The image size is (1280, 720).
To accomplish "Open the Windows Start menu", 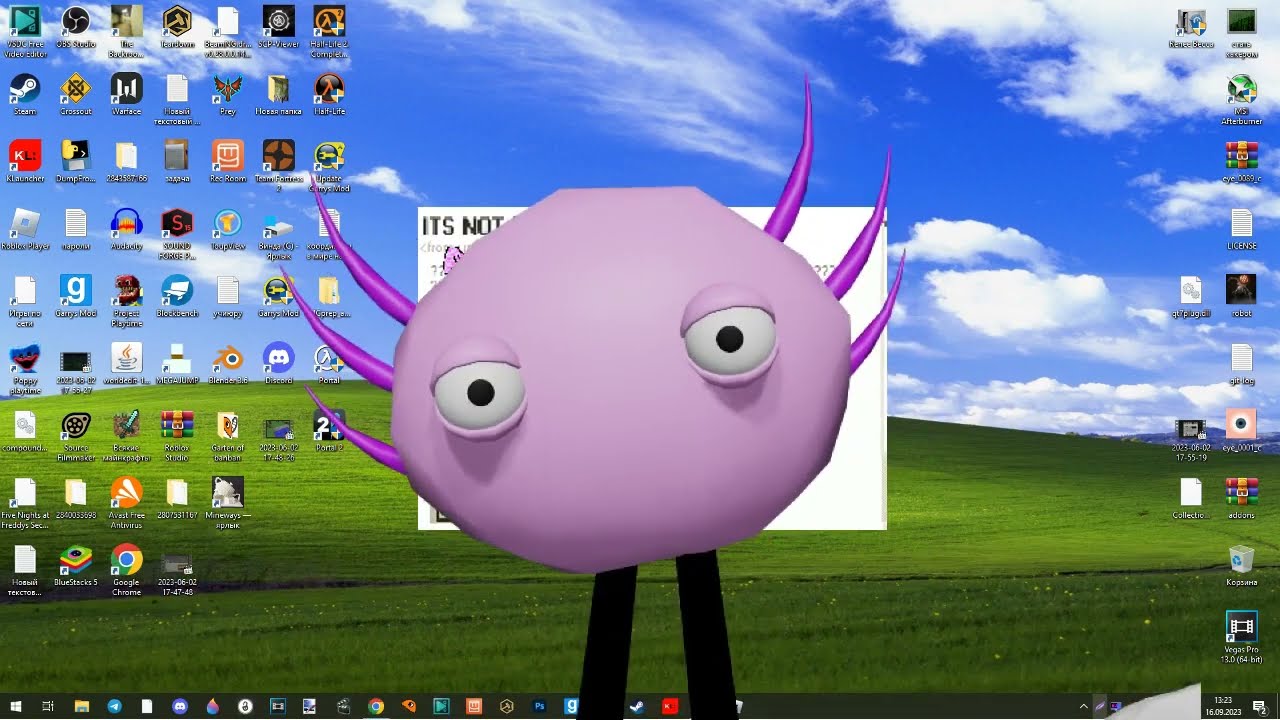I will click(16, 706).
